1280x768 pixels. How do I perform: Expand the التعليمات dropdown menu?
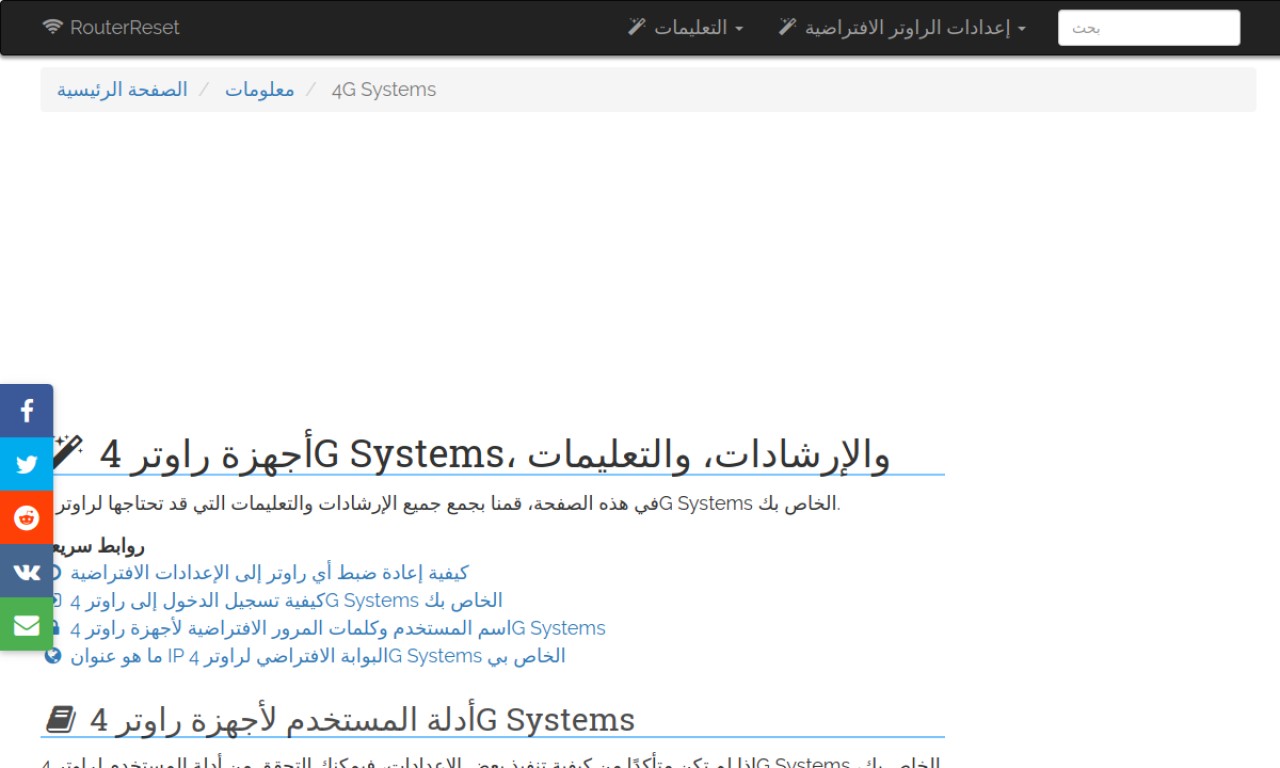(690, 28)
